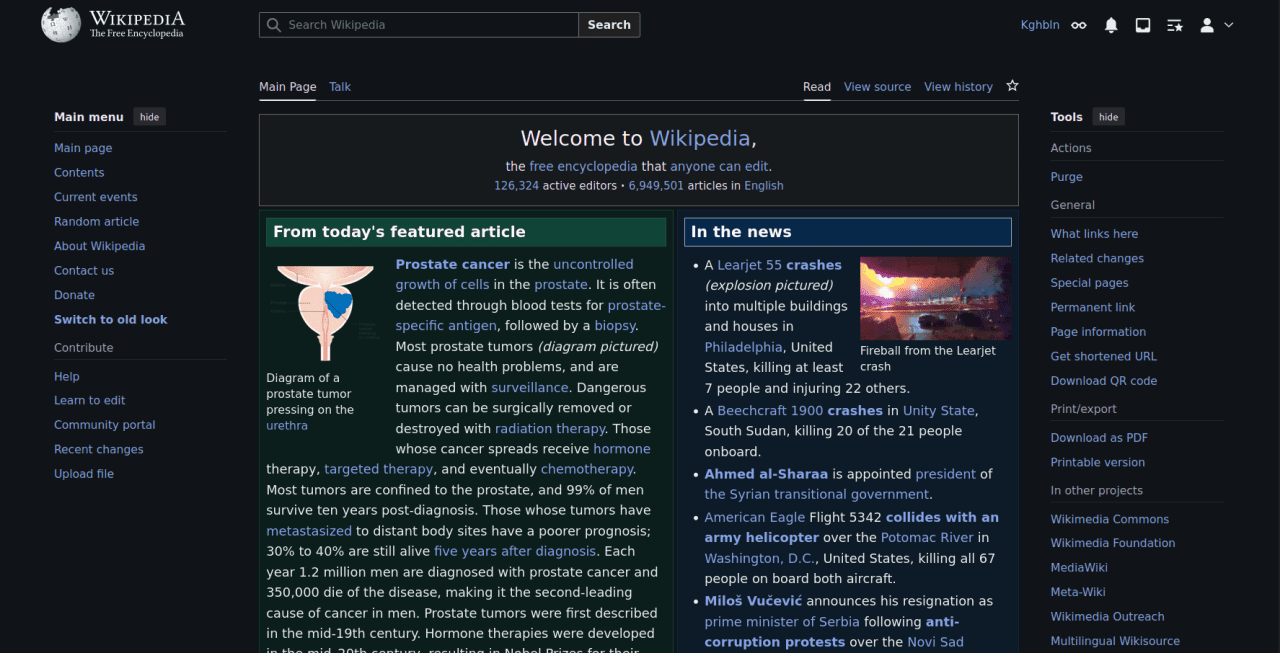
Task: Click Purge in Tools
Action: [1066, 177]
